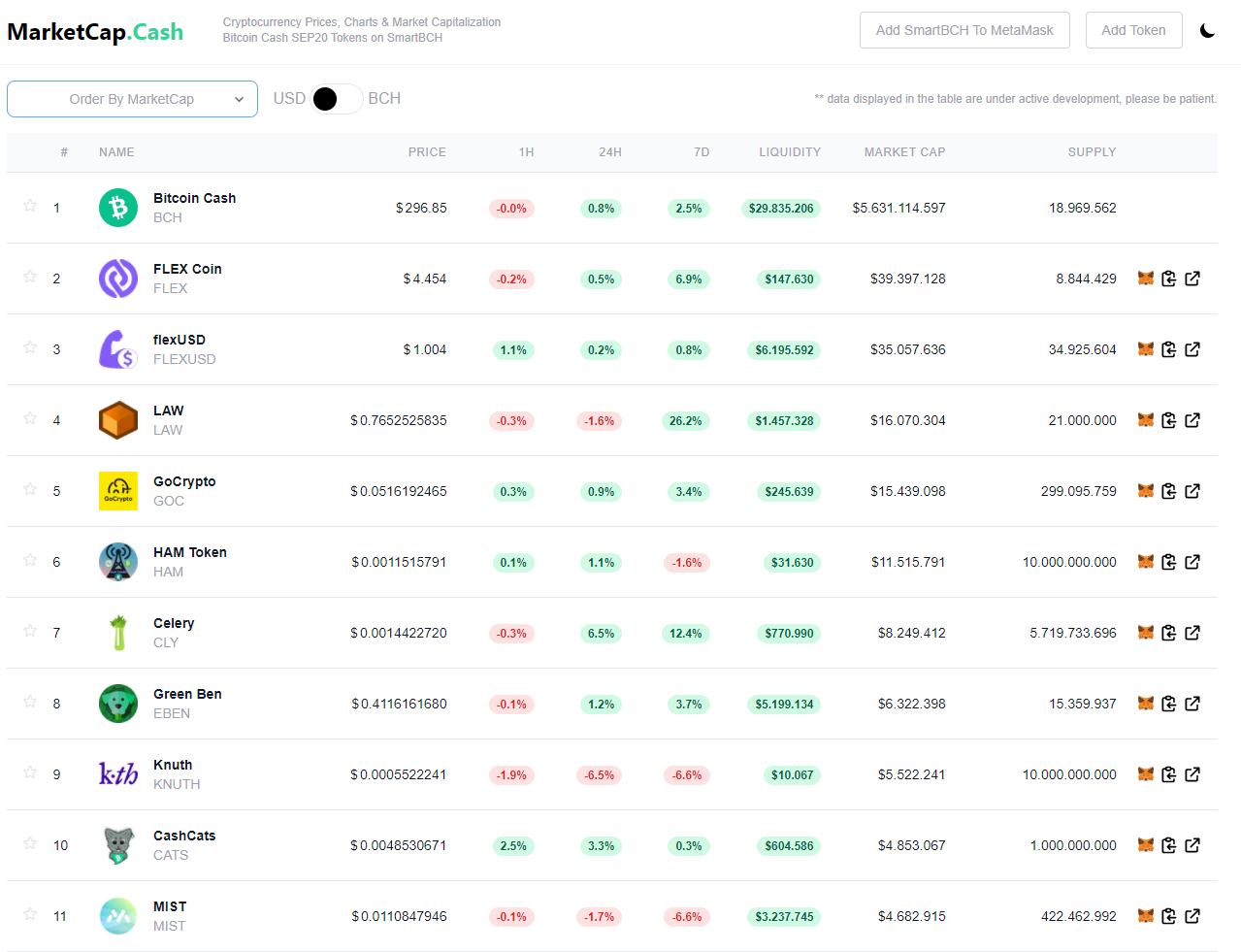1241x952 pixels.
Task: Copy FLEX Coin contract address icon
Action: tap(1169, 279)
